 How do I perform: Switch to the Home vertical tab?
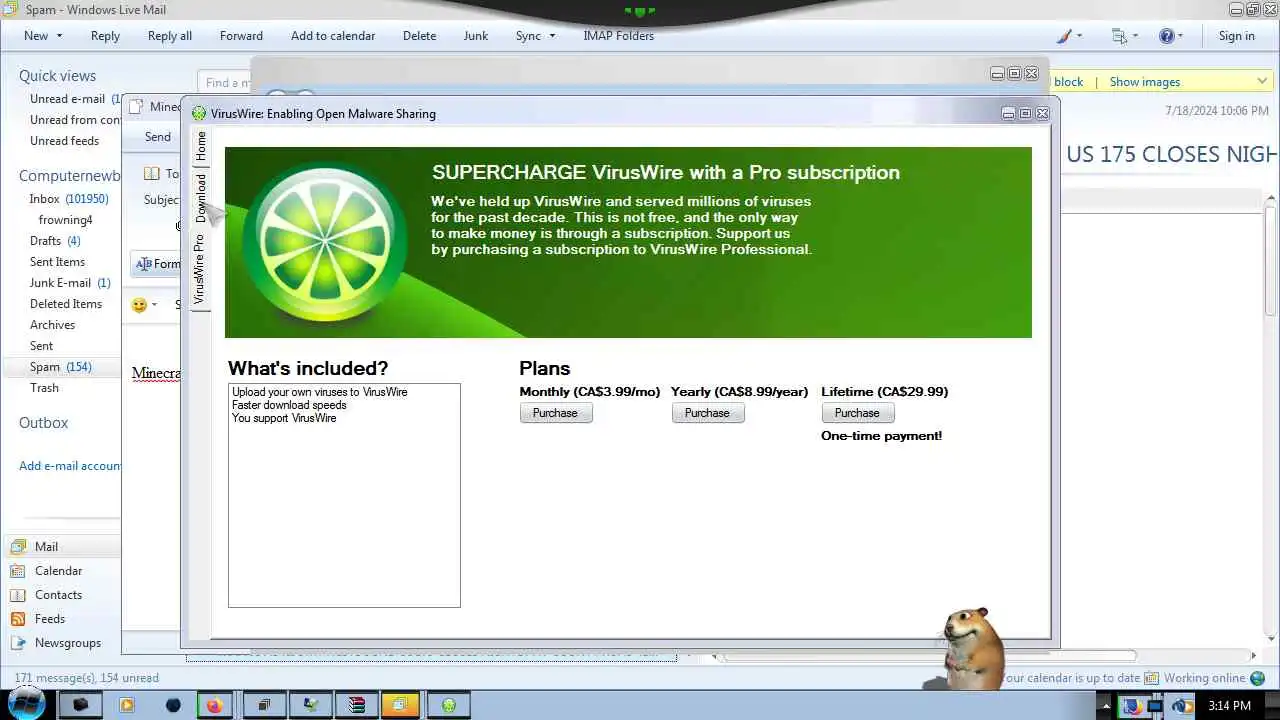coord(200,147)
